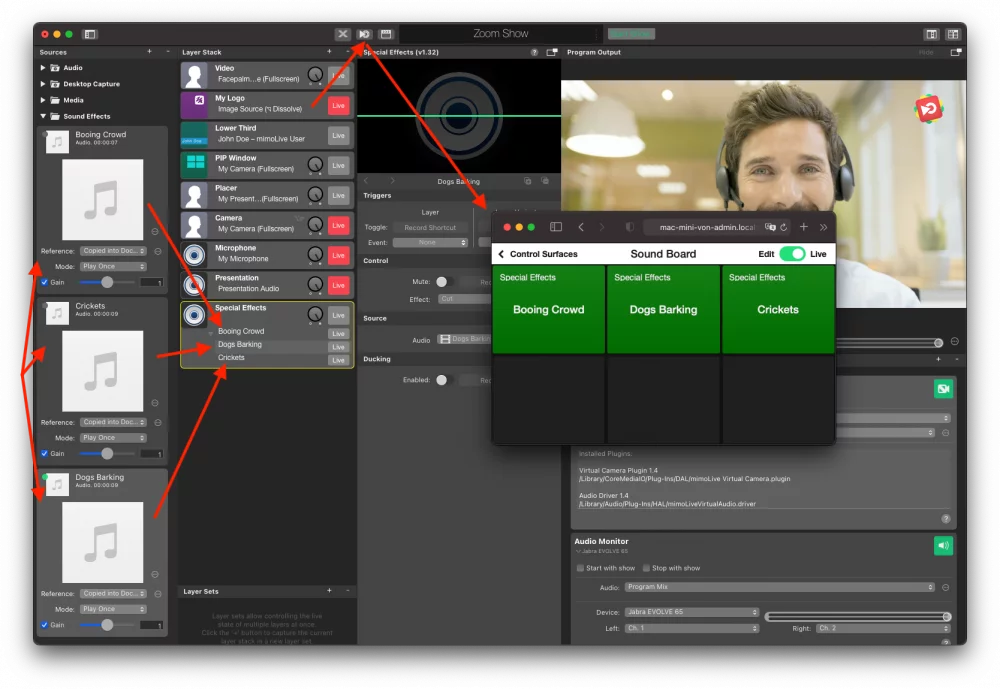Open the Effect dropdown set to Cut
Image resolution: width=1000 pixels, height=689 pixels.
click(465, 299)
